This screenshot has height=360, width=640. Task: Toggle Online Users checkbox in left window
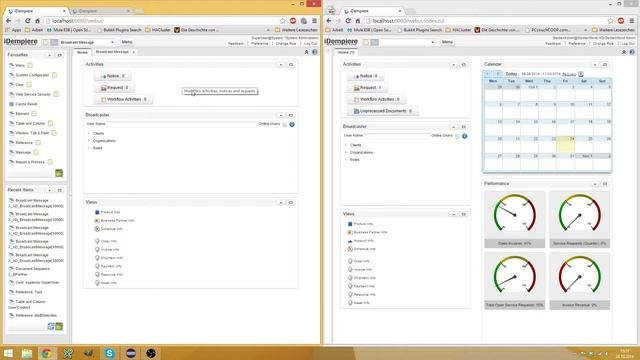point(284,124)
